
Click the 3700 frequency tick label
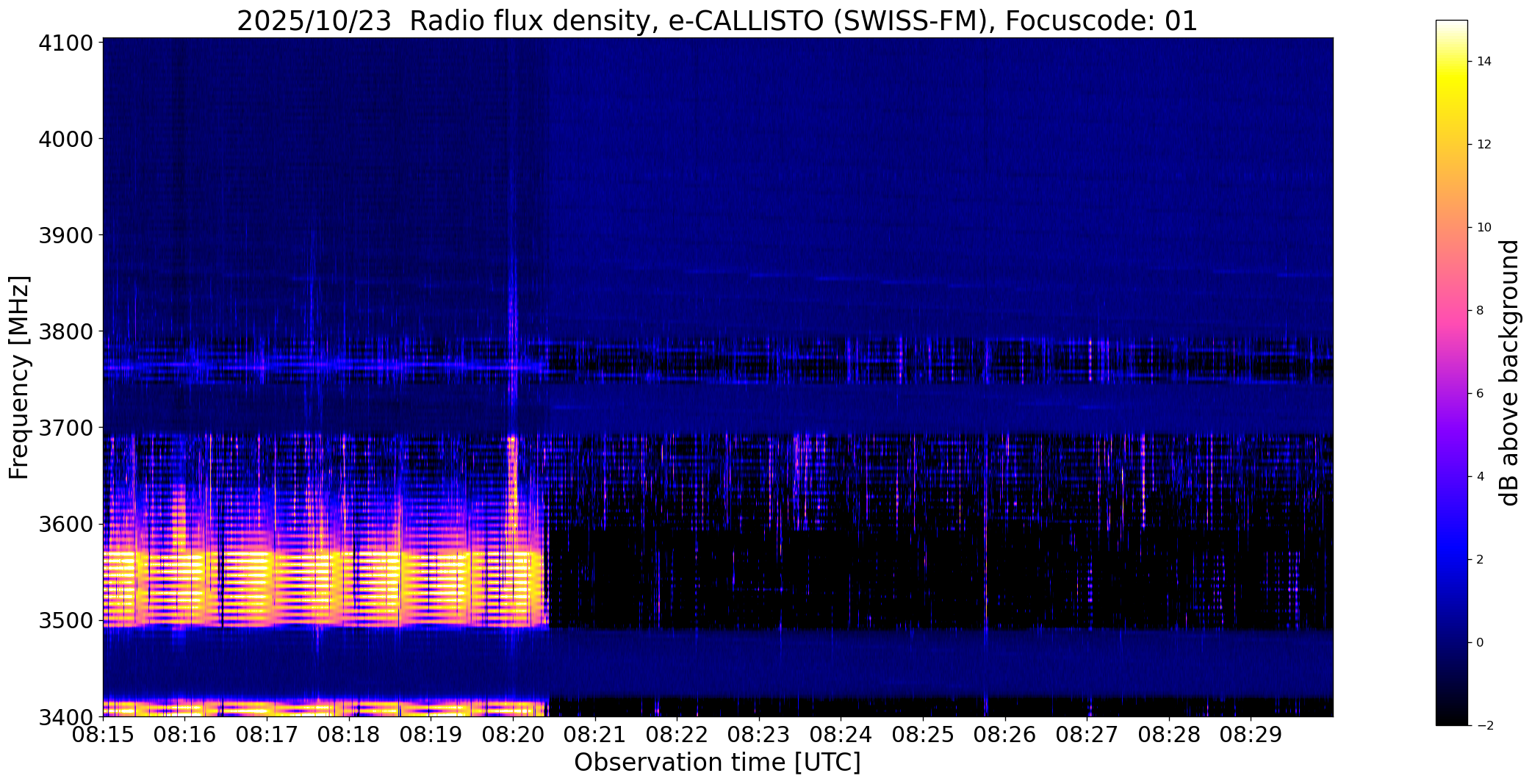tap(67, 428)
